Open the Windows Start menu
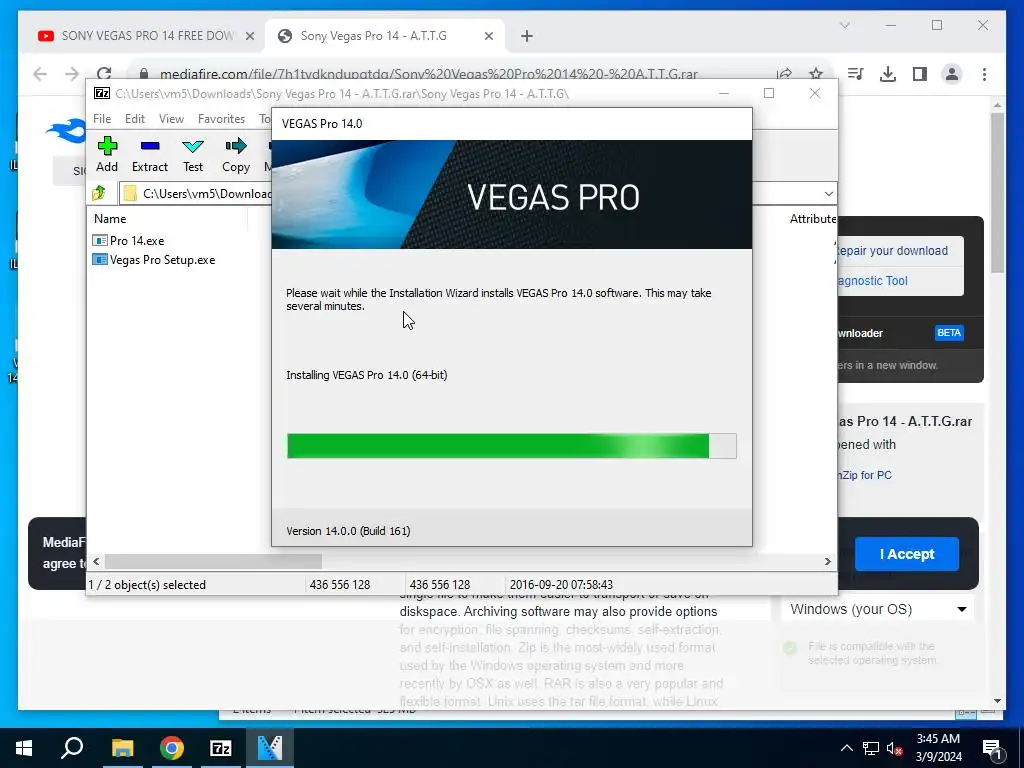 pos(24,748)
